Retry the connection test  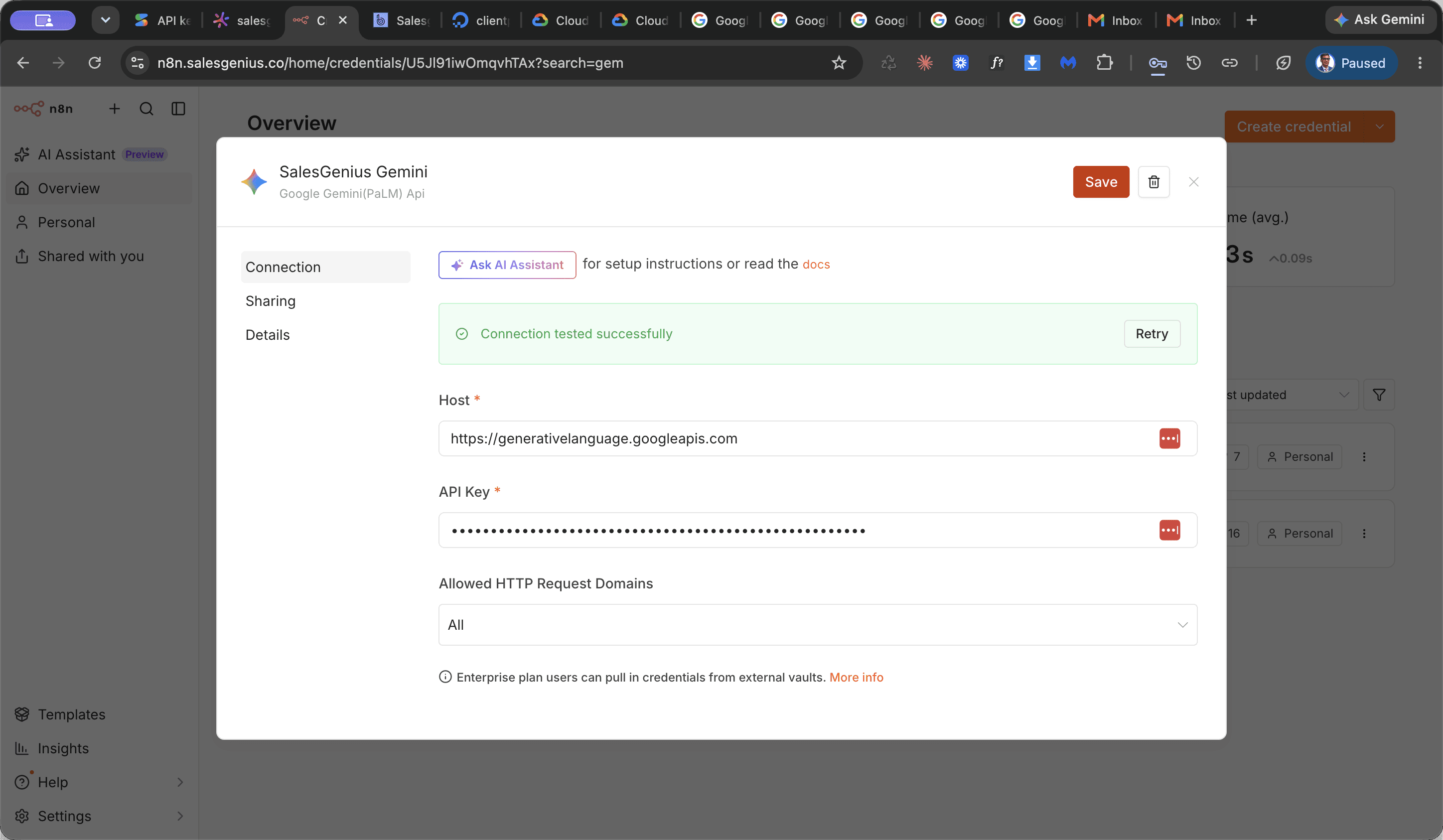pos(1152,334)
